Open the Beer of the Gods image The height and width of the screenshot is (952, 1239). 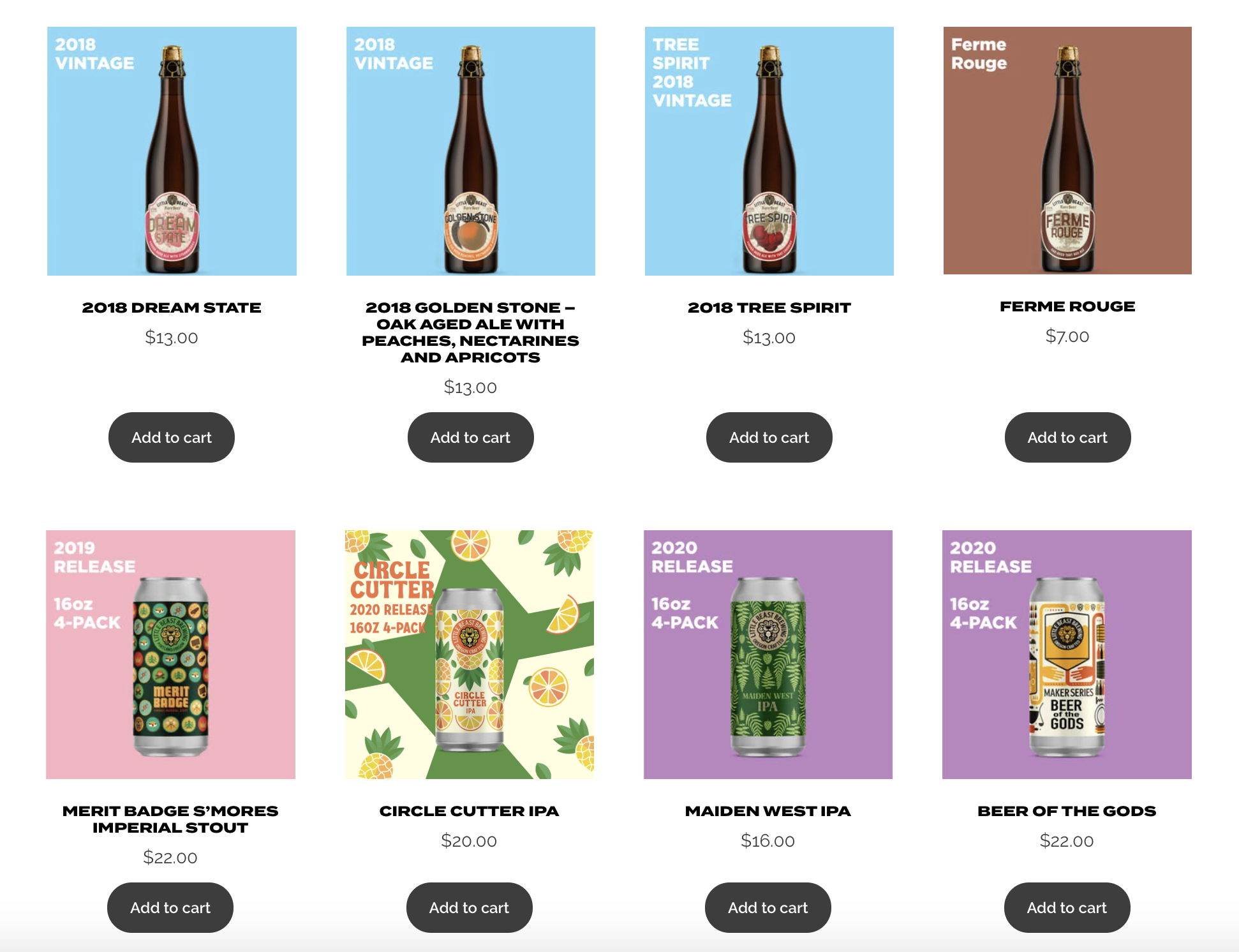click(1067, 655)
